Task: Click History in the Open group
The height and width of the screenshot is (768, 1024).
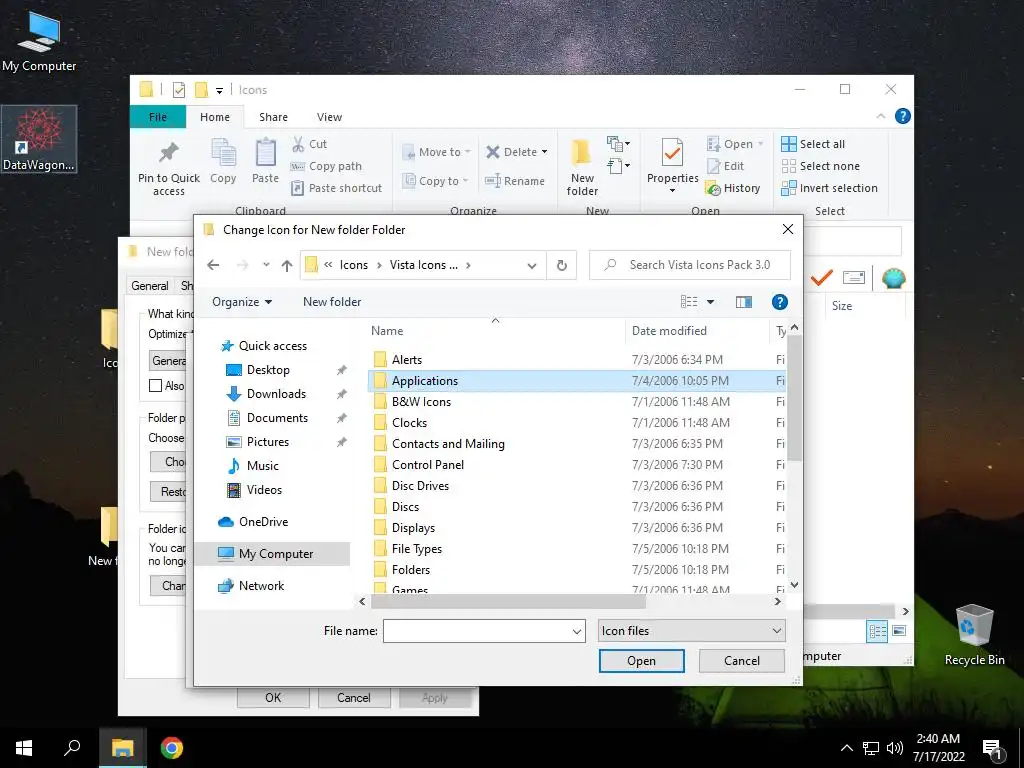Action: [x=733, y=188]
